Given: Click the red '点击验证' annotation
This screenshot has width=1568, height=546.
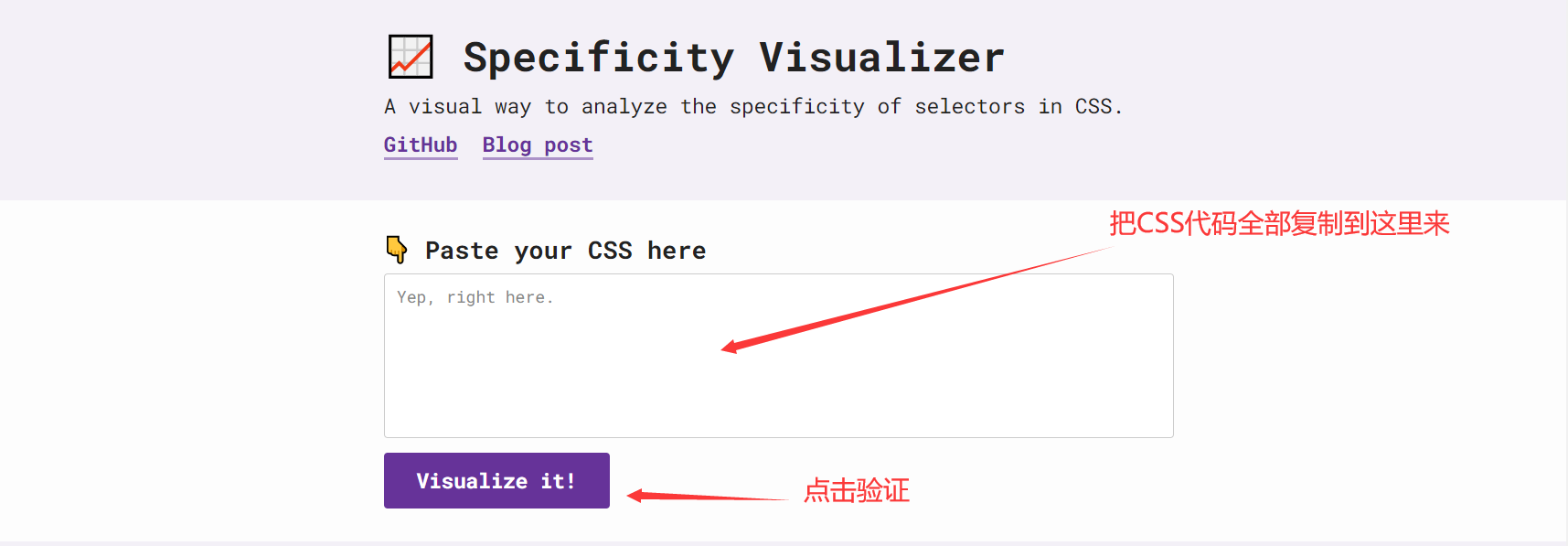Looking at the screenshot, I should tap(856, 491).
